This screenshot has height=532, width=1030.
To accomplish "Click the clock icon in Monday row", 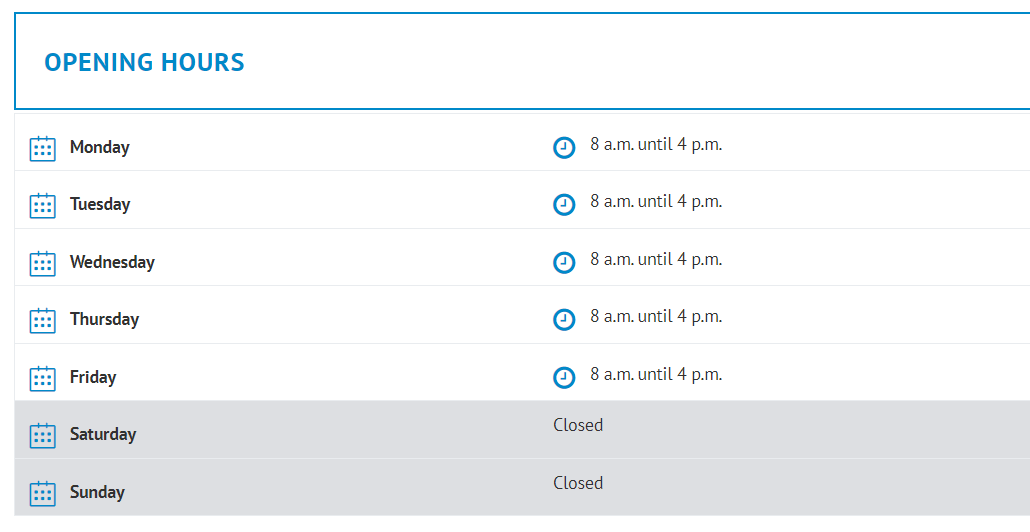I will [564, 148].
